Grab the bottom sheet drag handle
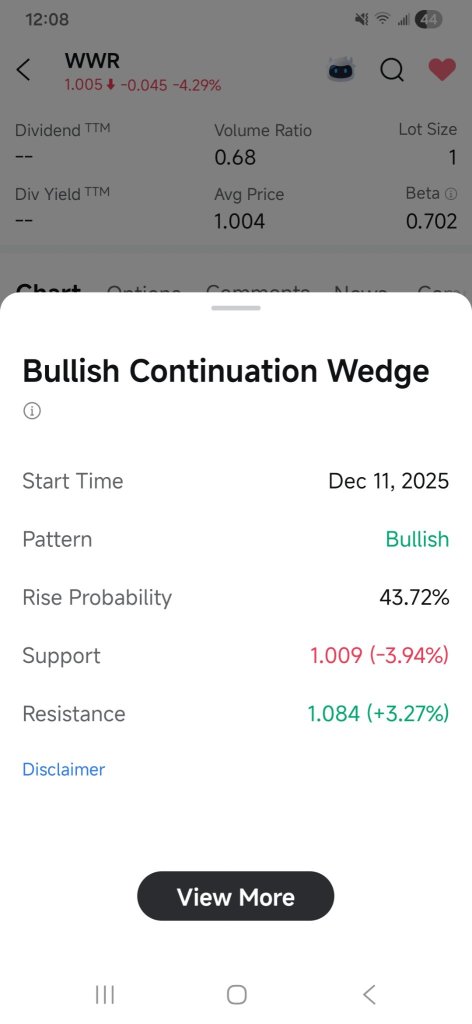This screenshot has height=1024, width=472. tap(236, 308)
